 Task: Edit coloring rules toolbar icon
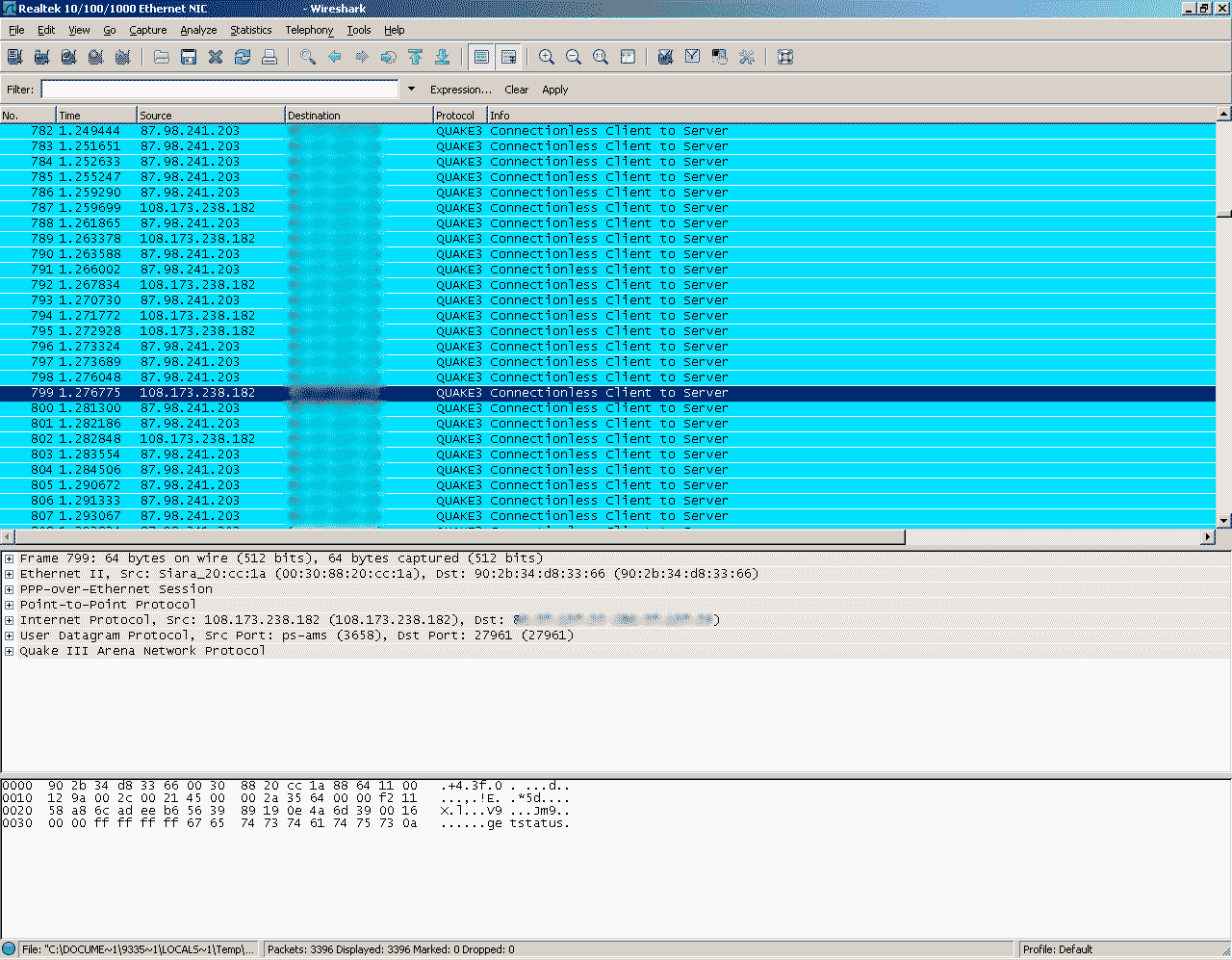[719, 58]
